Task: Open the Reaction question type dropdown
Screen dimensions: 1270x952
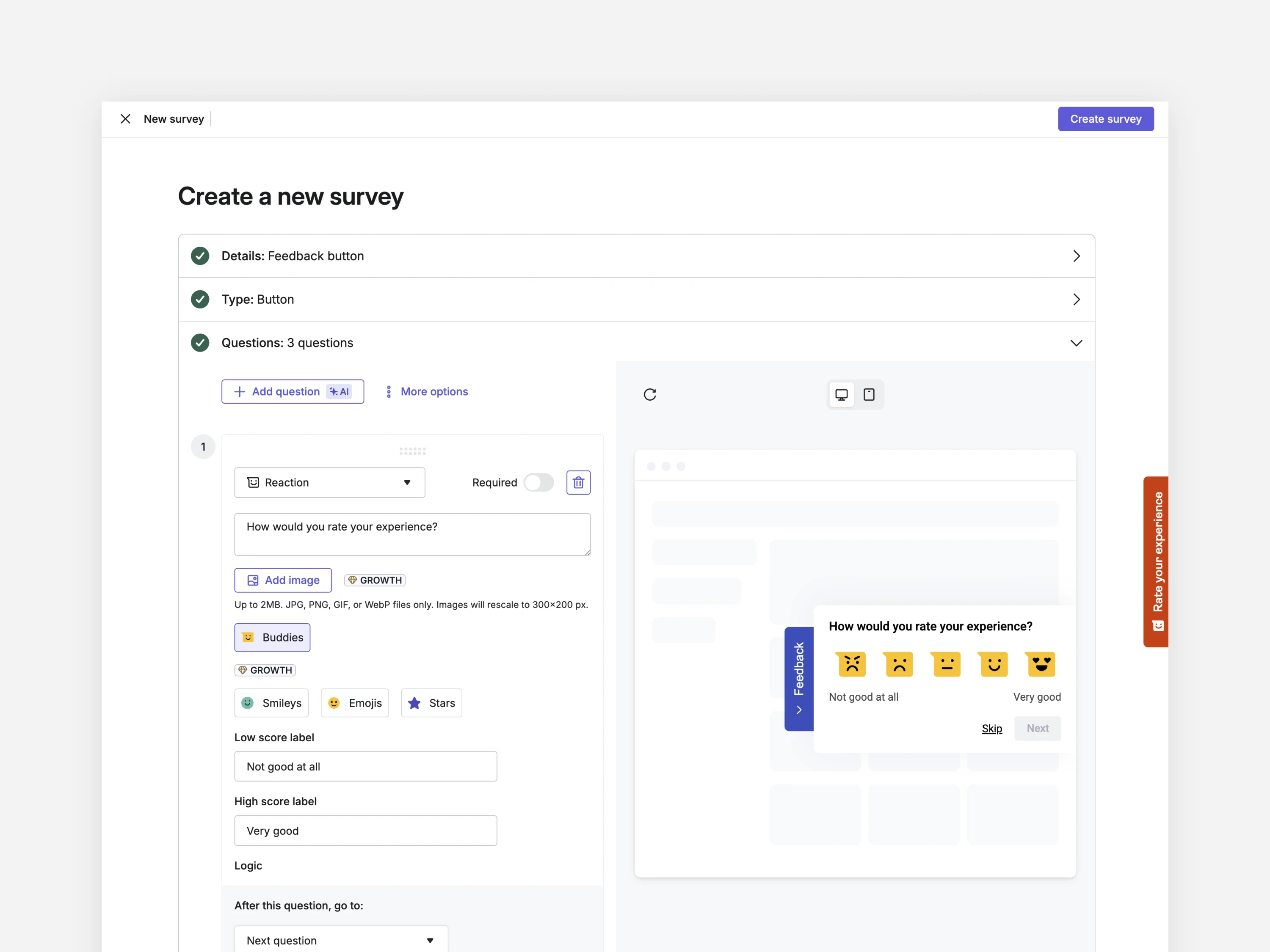Action: click(x=329, y=483)
